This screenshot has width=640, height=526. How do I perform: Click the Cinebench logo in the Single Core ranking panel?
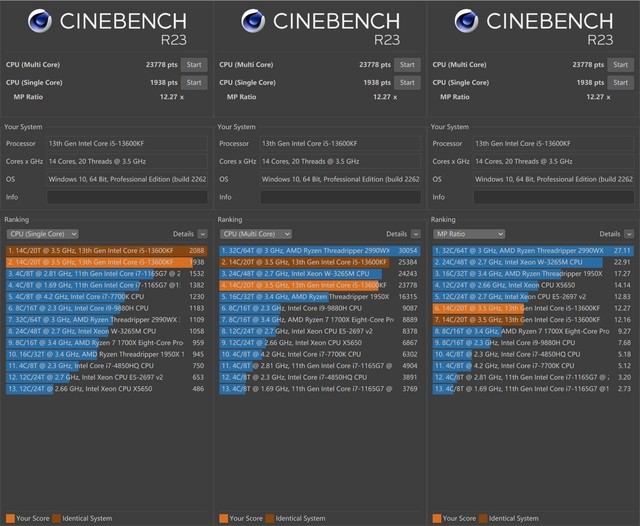click(40, 21)
